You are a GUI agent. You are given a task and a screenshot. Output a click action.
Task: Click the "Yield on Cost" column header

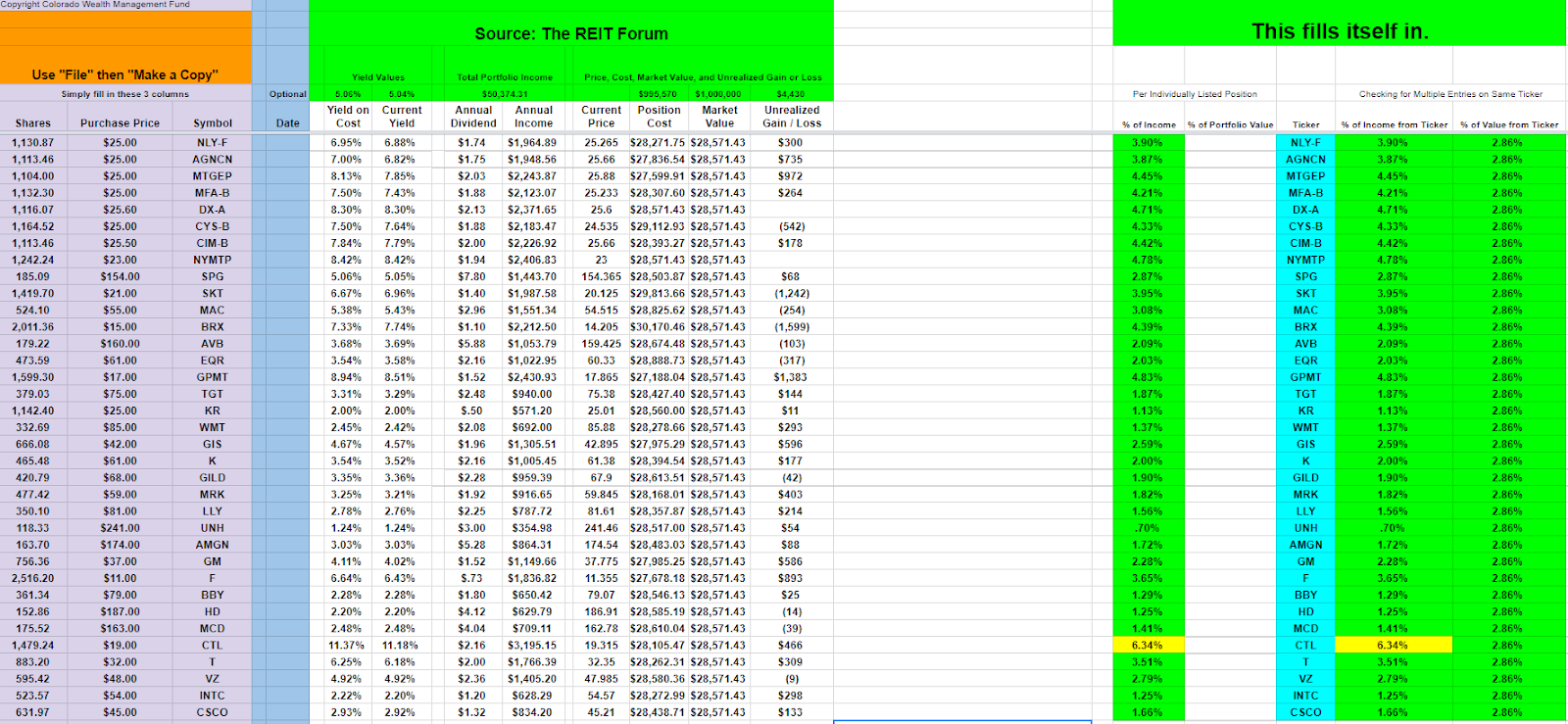pyautogui.click(x=348, y=117)
